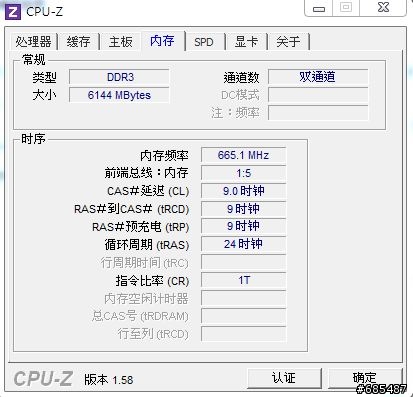Image resolution: width=413 pixels, height=397 pixels.
Task: Click the empty DC模式 field
Action: click(318, 95)
